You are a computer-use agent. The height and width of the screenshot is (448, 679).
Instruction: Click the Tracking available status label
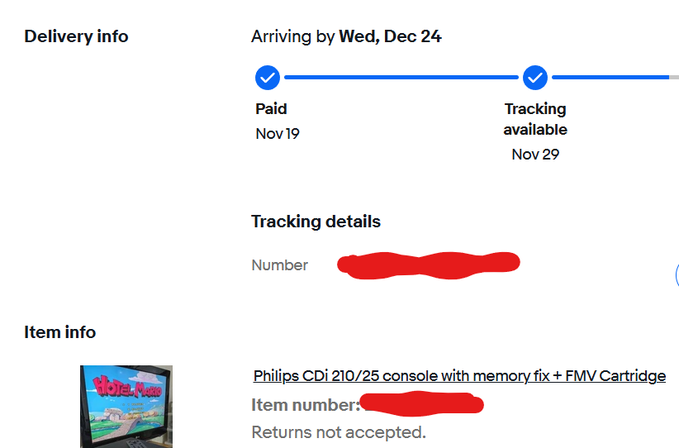click(535, 119)
